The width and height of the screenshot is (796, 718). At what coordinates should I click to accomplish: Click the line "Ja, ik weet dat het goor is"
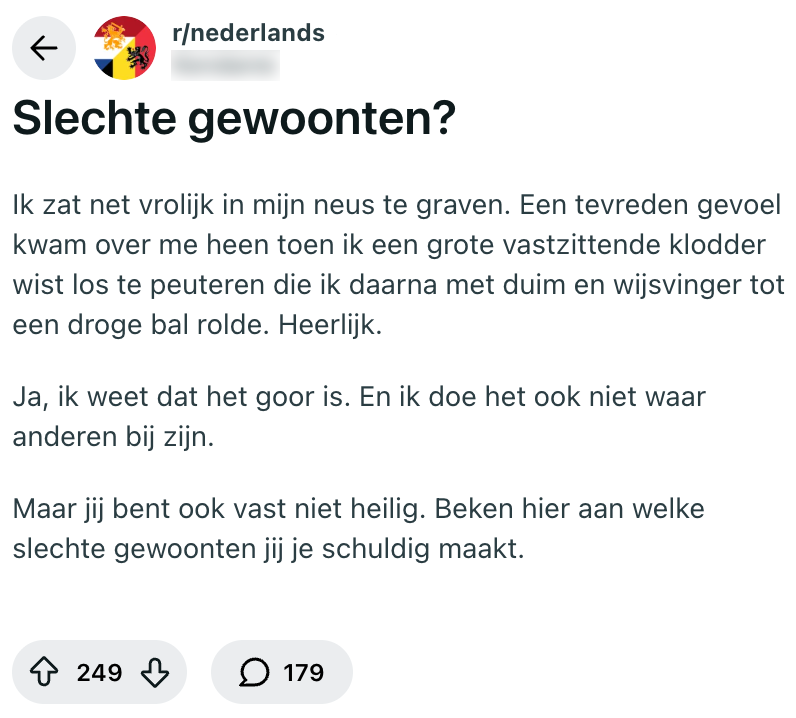360,397
